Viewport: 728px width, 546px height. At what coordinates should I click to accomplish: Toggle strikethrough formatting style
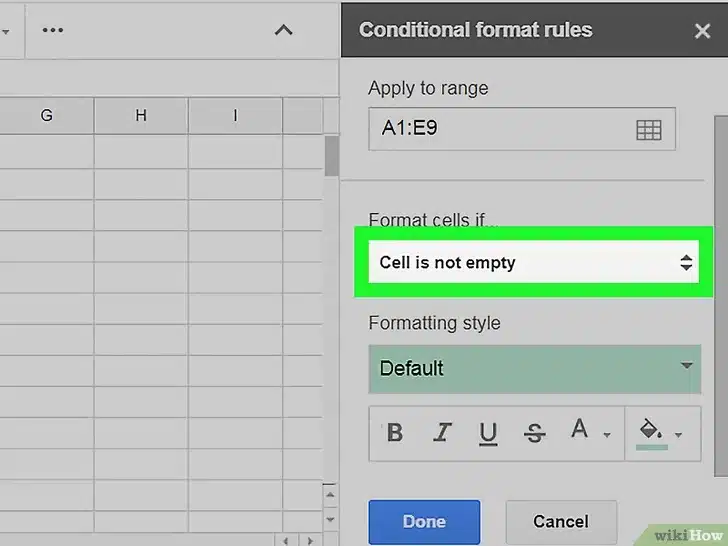point(534,433)
